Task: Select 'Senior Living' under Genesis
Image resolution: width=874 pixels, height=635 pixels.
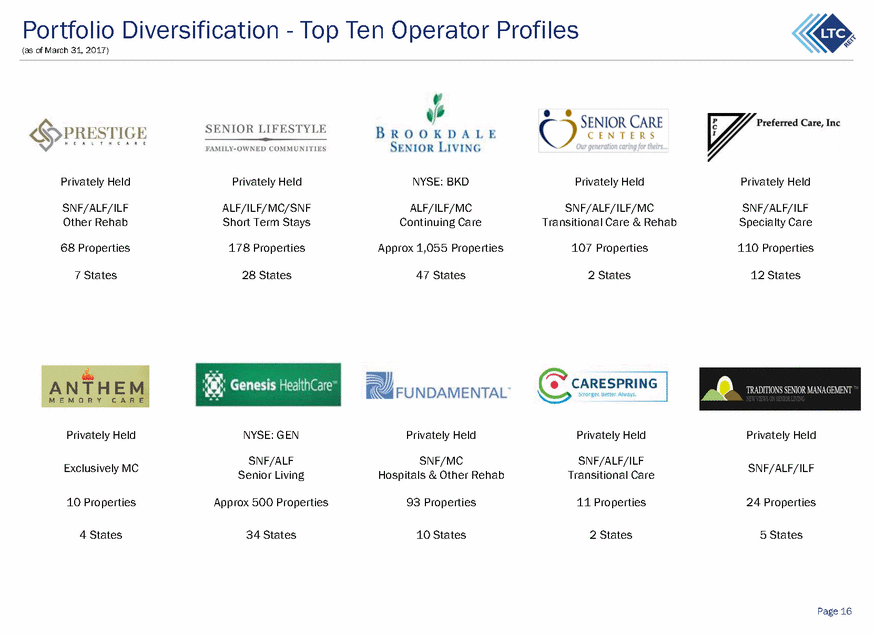Action: tap(271, 475)
